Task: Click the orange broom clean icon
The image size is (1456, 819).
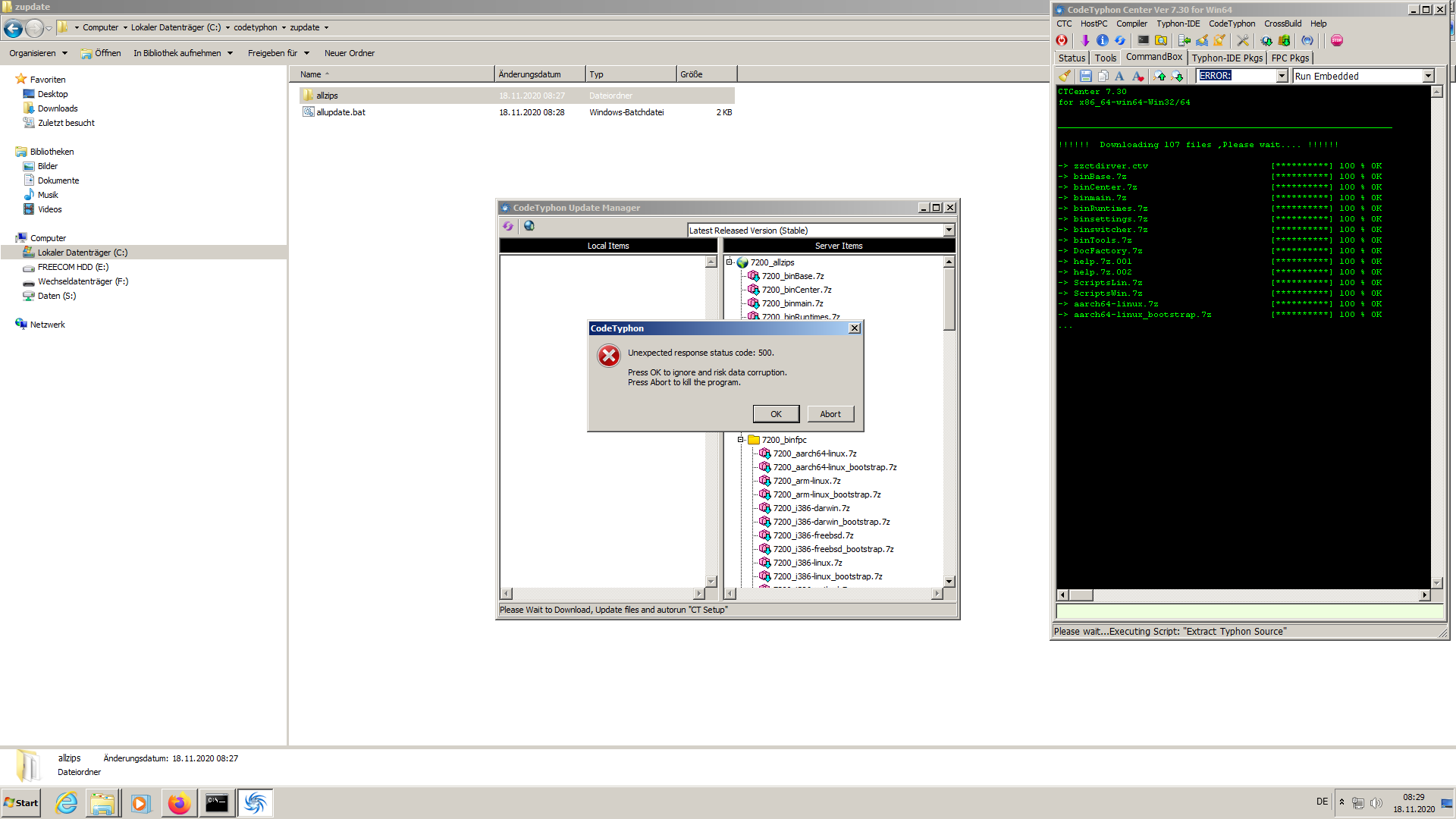Action: point(1219,41)
